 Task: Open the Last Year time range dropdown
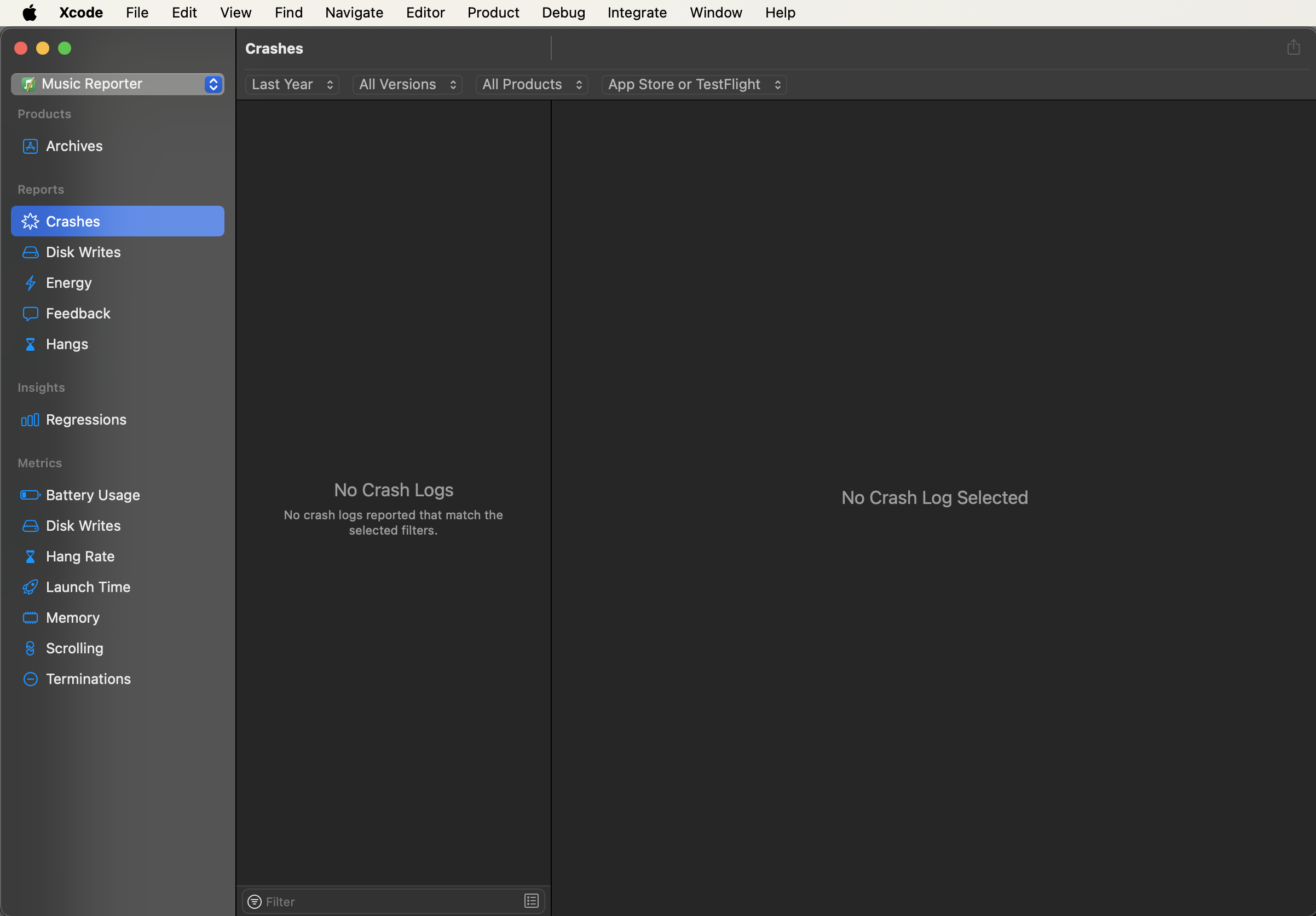tap(292, 85)
